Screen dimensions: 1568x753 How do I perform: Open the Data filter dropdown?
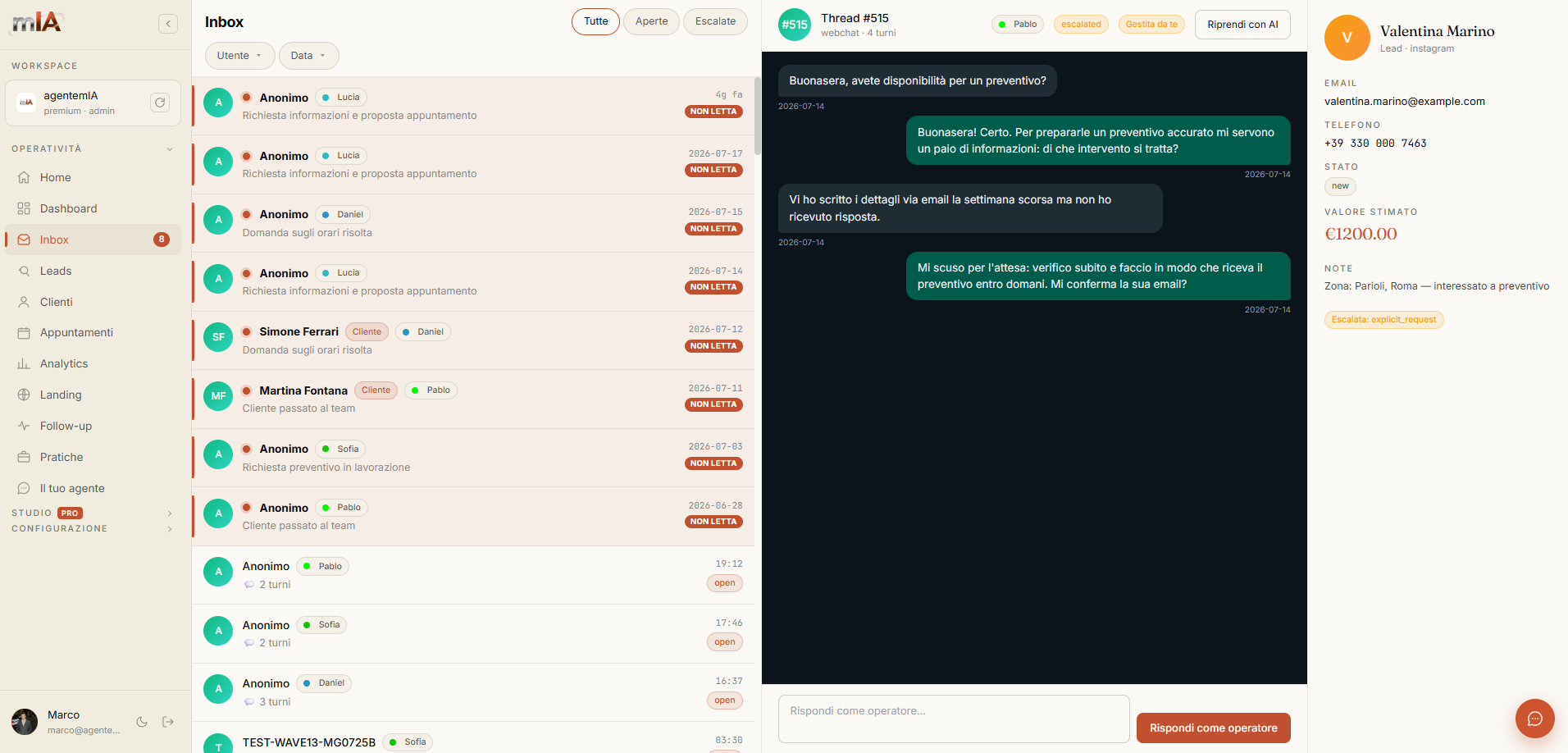[x=308, y=56]
